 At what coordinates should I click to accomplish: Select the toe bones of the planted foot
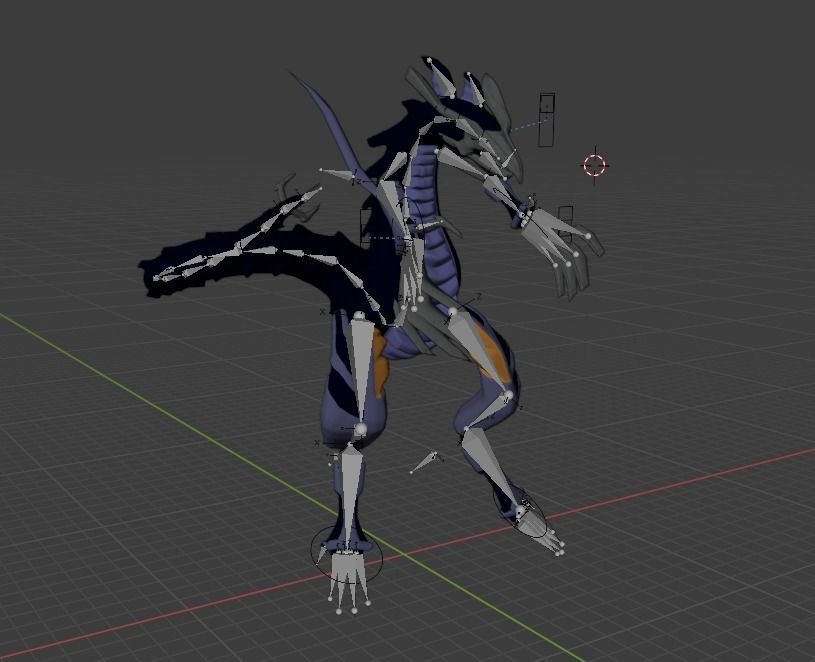(x=348, y=581)
